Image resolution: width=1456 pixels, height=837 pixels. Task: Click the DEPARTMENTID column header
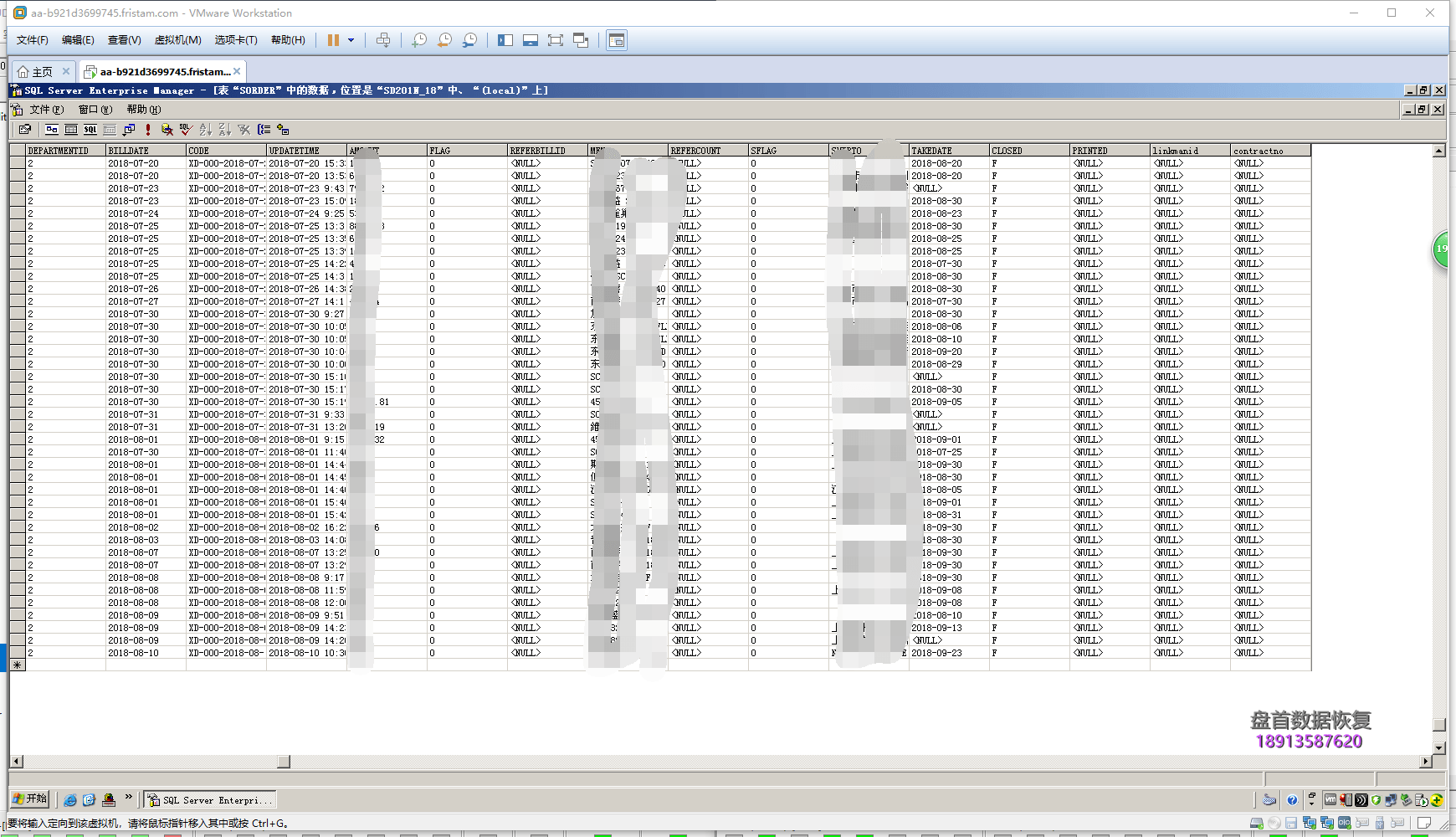point(65,151)
